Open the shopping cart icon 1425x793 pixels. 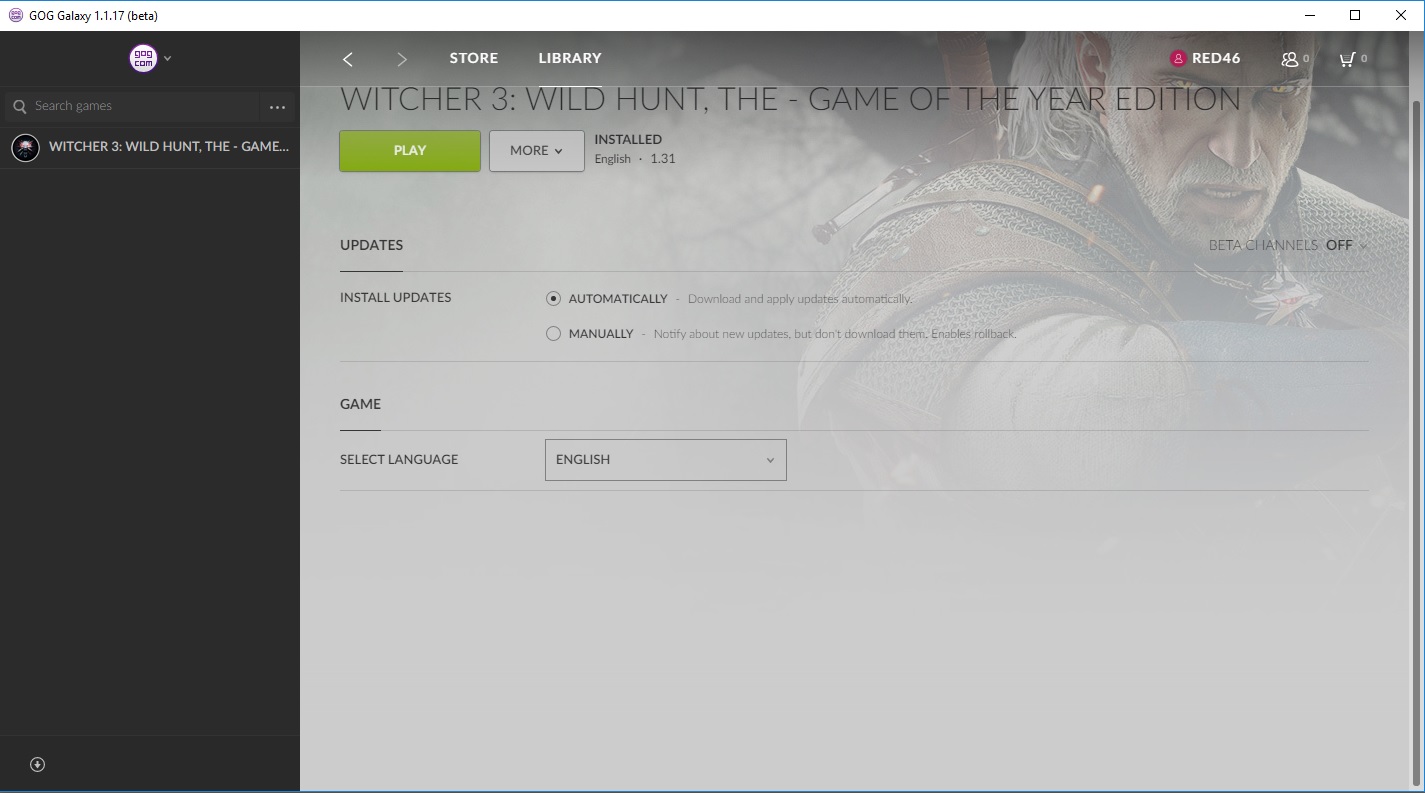point(1347,59)
